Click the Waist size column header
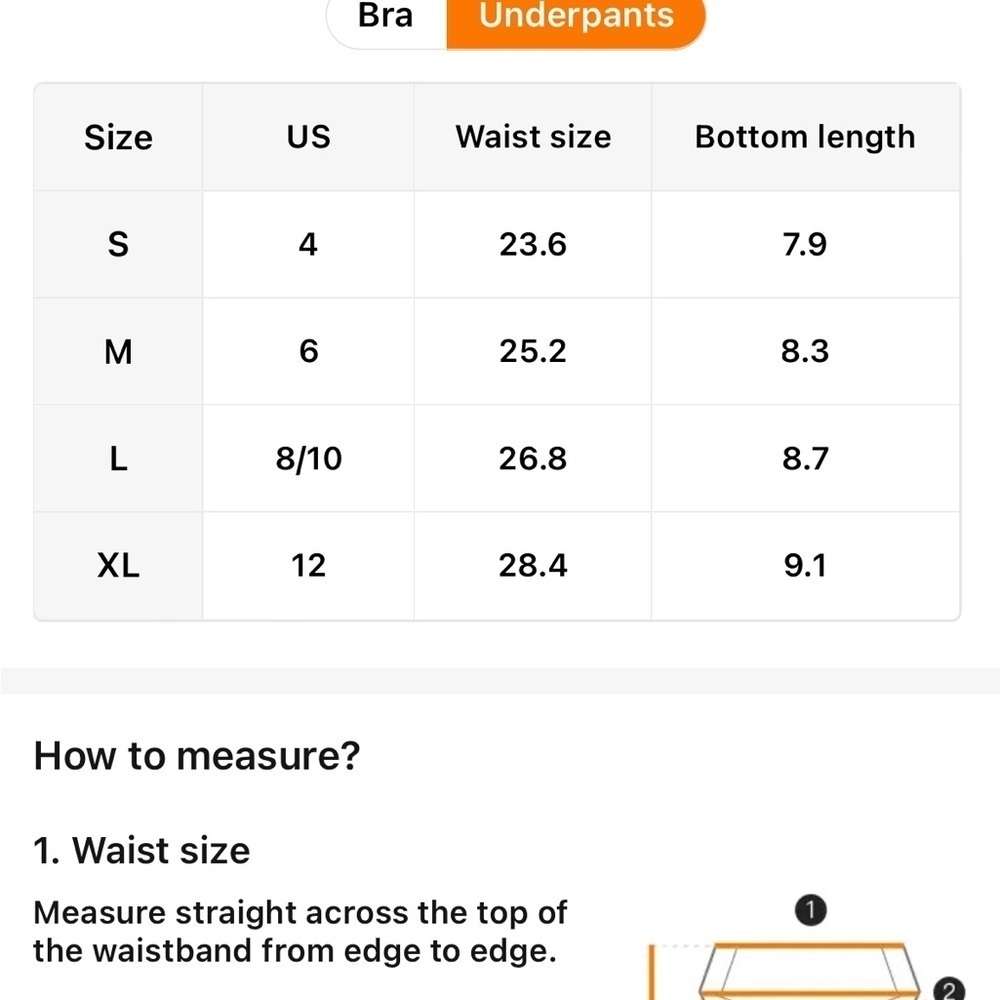1000x1000 pixels. [x=533, y=137]
